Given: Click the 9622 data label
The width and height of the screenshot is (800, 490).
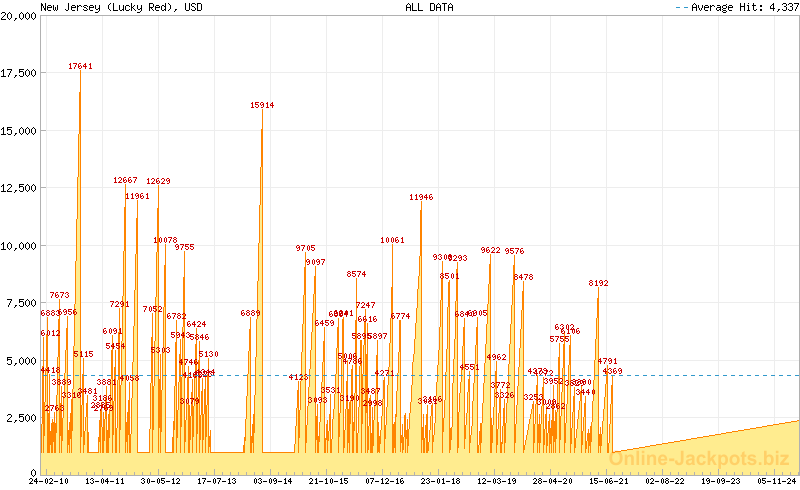Looking at the screenshot, I should [490, 250].
